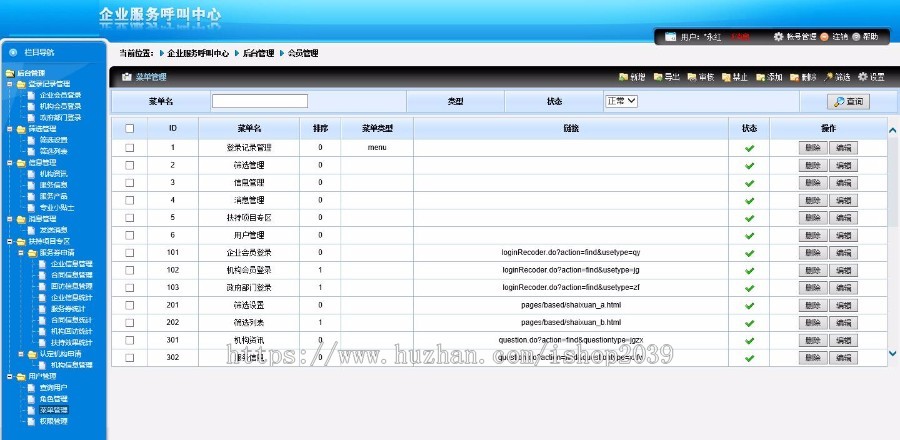Check the row with ID 2
Screen dimensions: 900x440
coord(130,165)
